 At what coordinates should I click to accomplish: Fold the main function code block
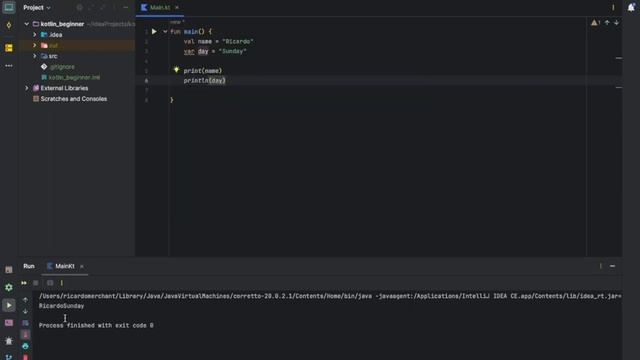click(165, 31)
